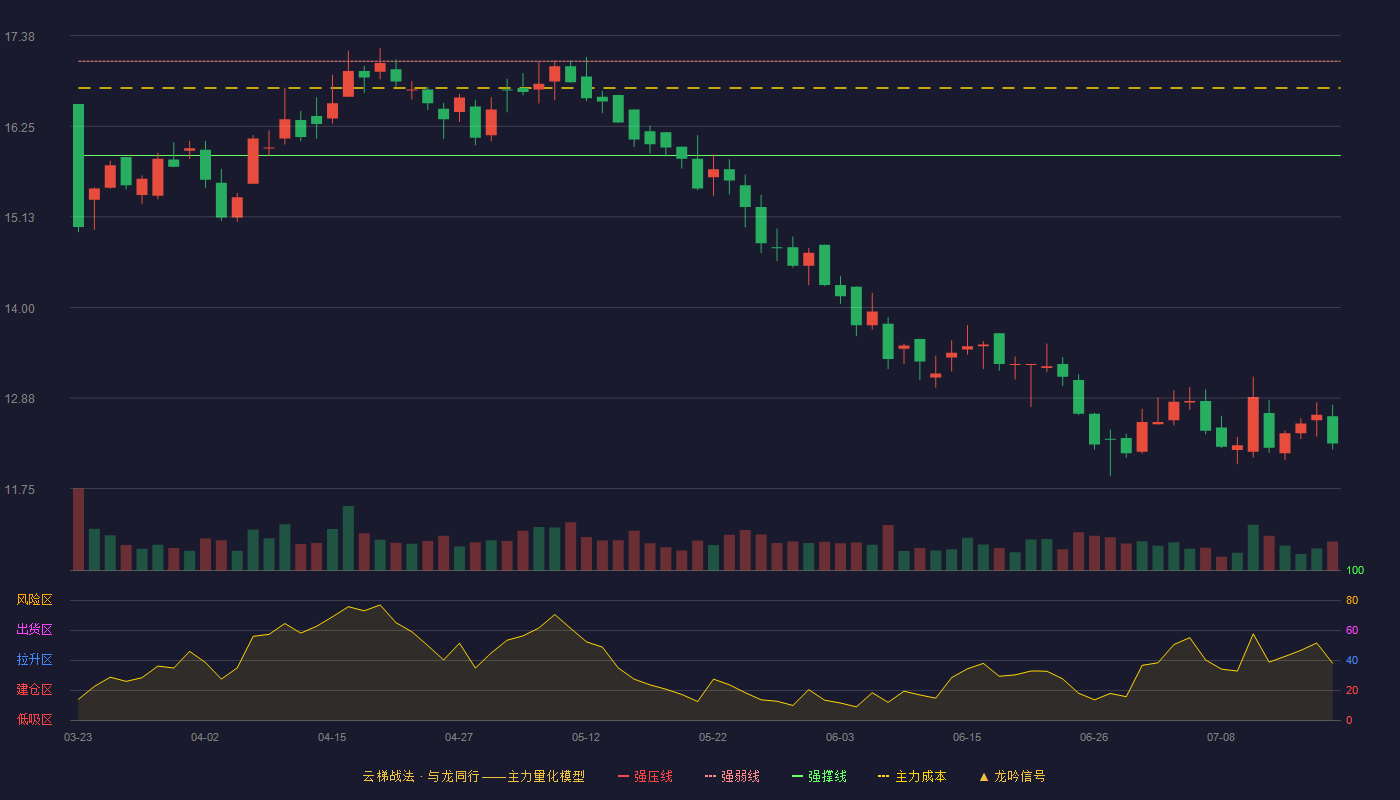Toggle the 强弱线 legend item
This screenshot has height=800, width=1400.
[732, 776]
